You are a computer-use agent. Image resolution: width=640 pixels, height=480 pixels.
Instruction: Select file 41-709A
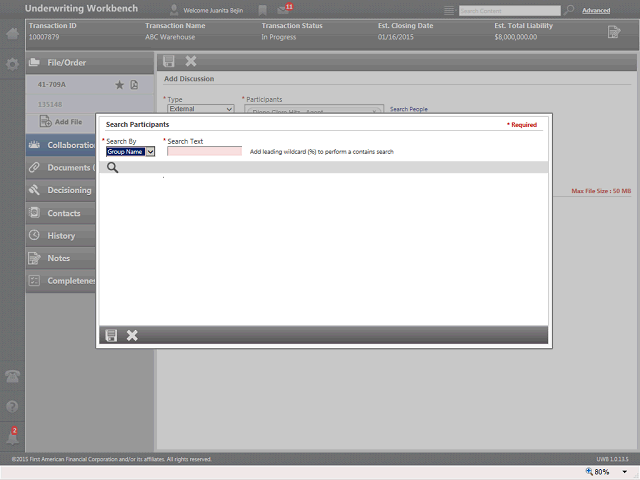tap(52, 84)
